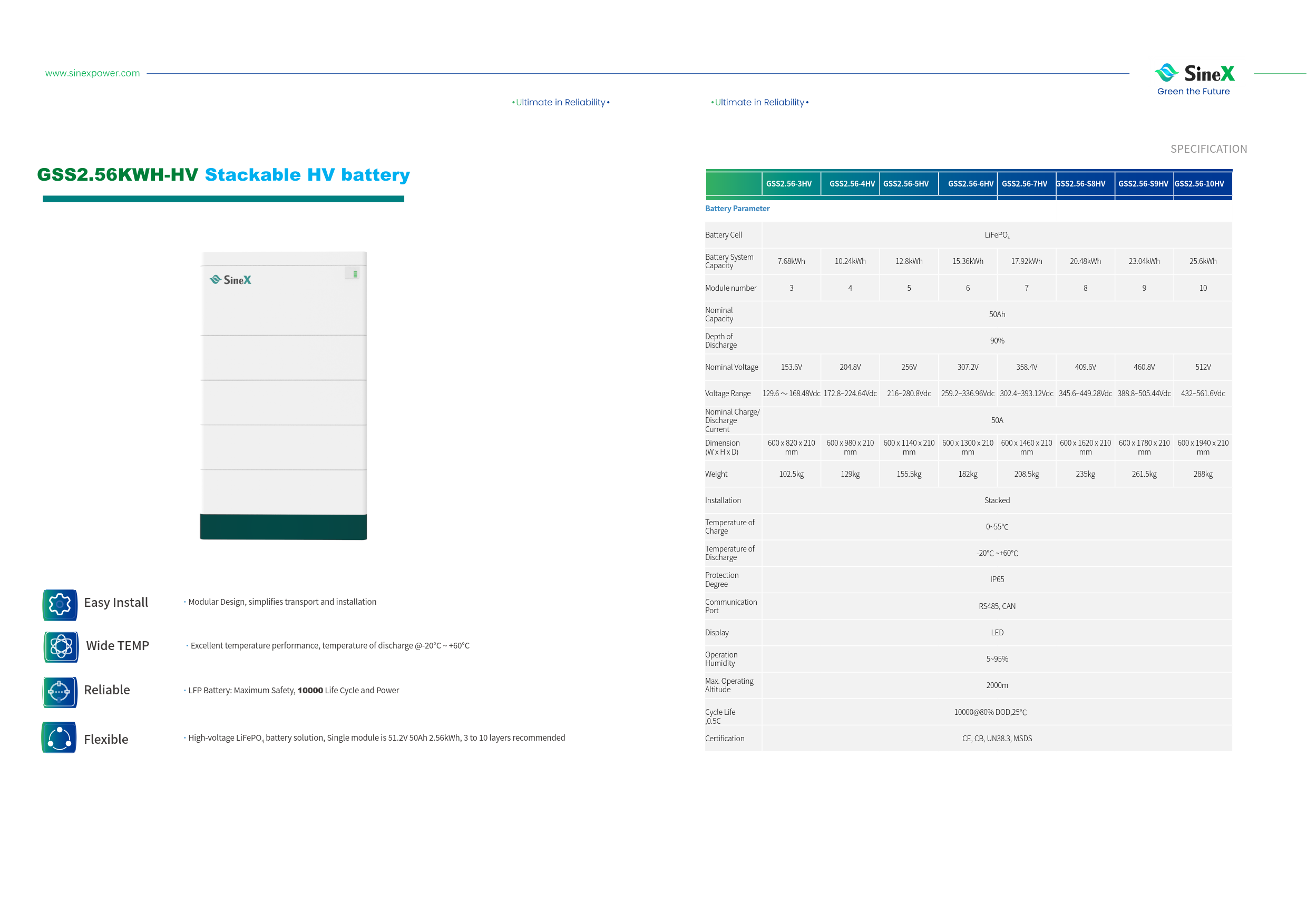
Task: Click the green LED indicator on the battery
Action: (x=355, y=274)
